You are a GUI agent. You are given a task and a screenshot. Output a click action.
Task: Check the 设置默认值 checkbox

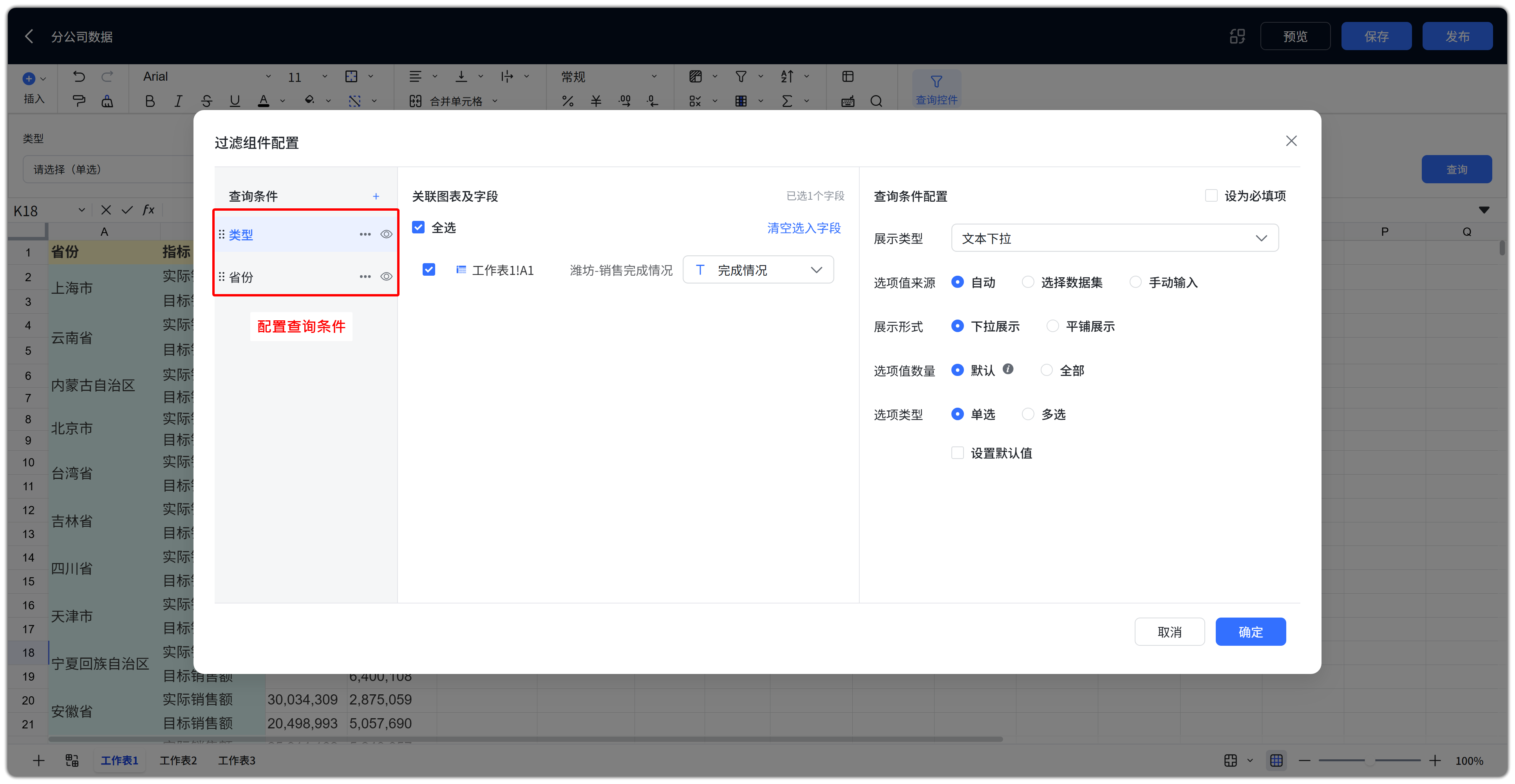coord(958,452)
